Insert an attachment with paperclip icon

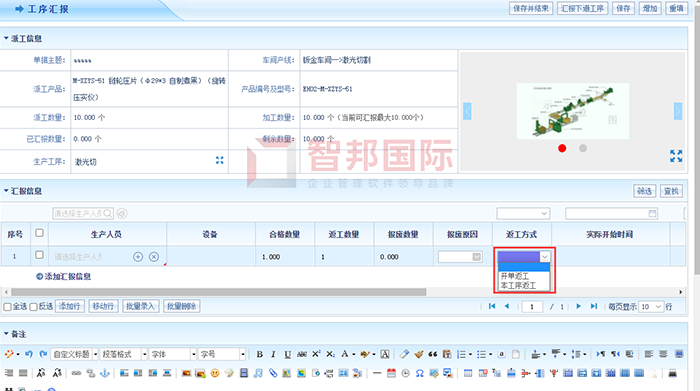[272, 373]
